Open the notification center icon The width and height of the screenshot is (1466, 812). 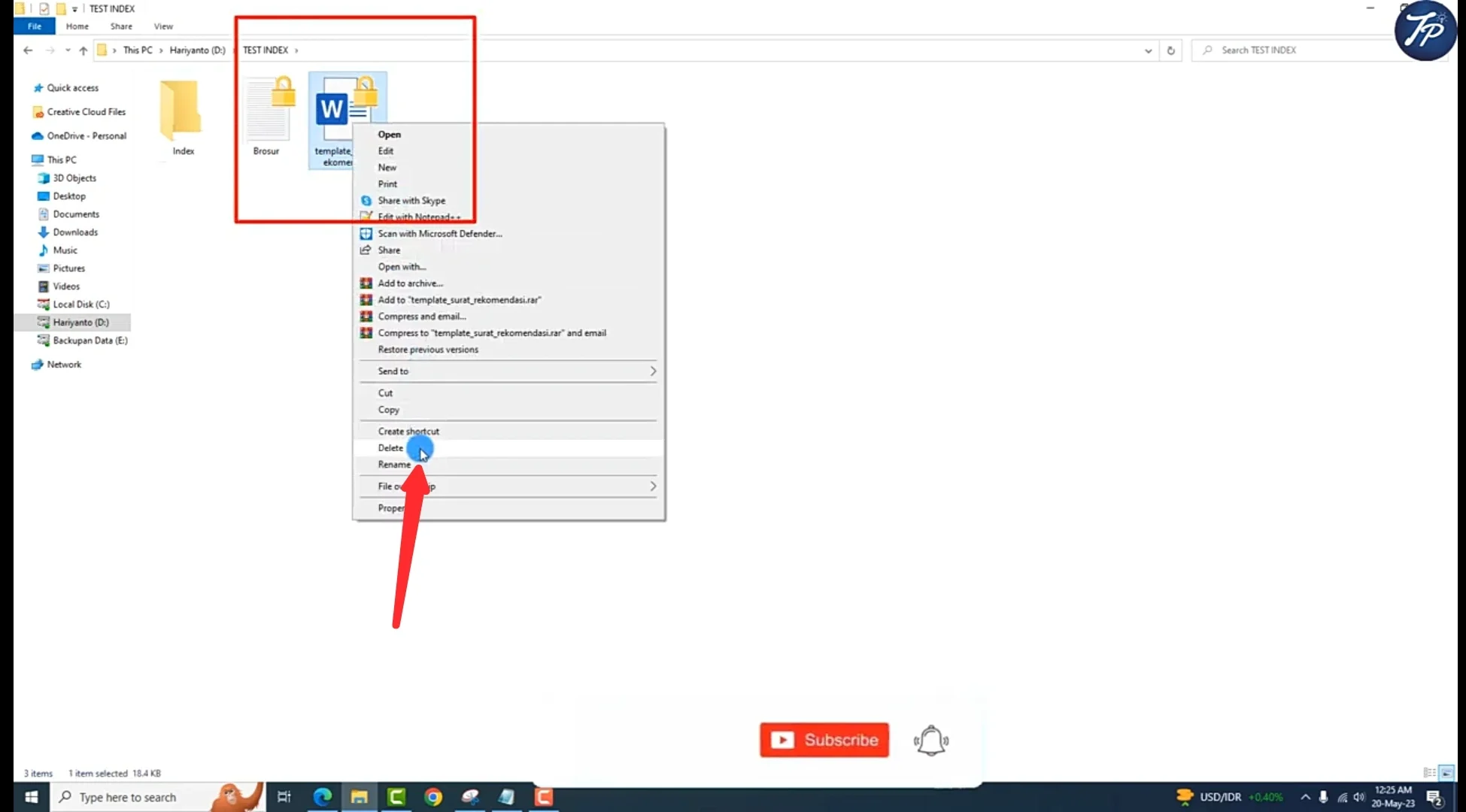[1435, 798]
